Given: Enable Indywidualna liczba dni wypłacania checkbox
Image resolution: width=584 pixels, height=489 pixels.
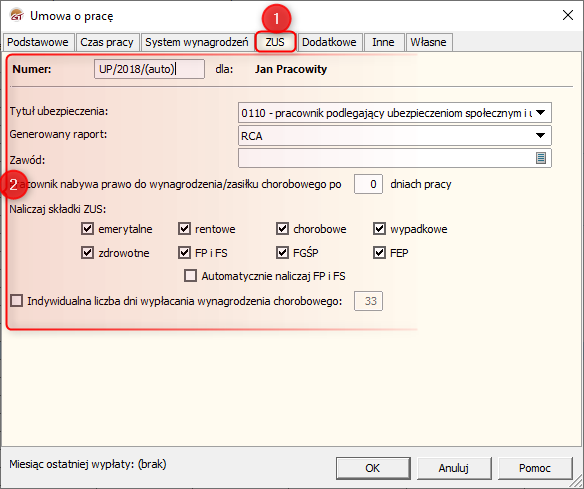Looking at the screenshot, I should click(x=16, y=301).
